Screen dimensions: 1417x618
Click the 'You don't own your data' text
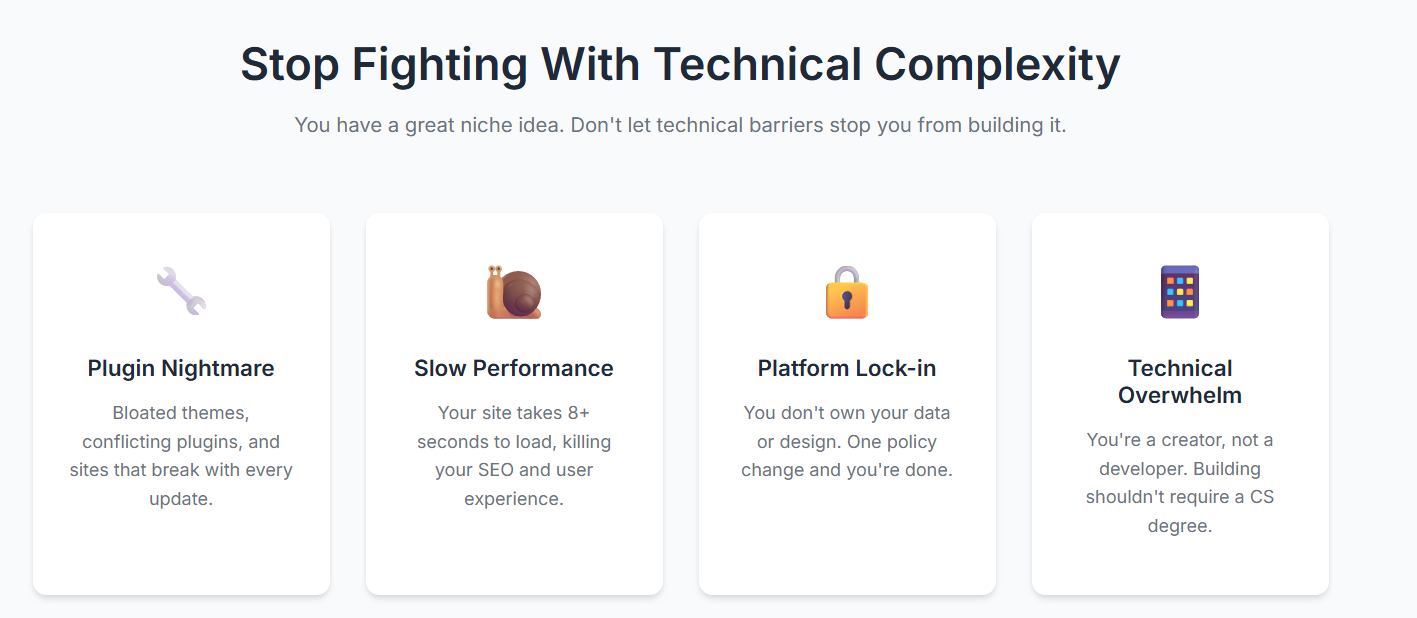847,441
